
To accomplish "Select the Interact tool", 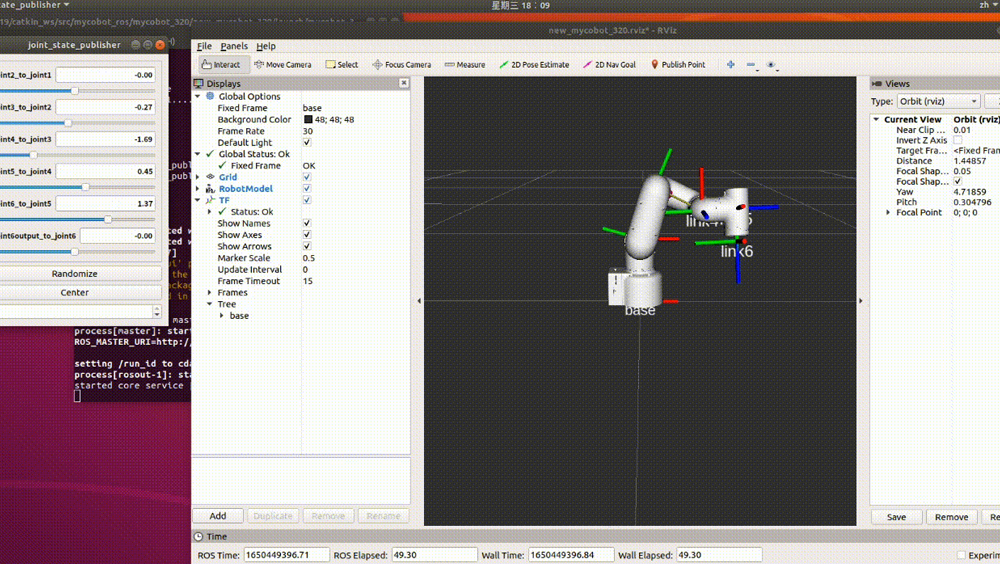I will coord(221,64).
